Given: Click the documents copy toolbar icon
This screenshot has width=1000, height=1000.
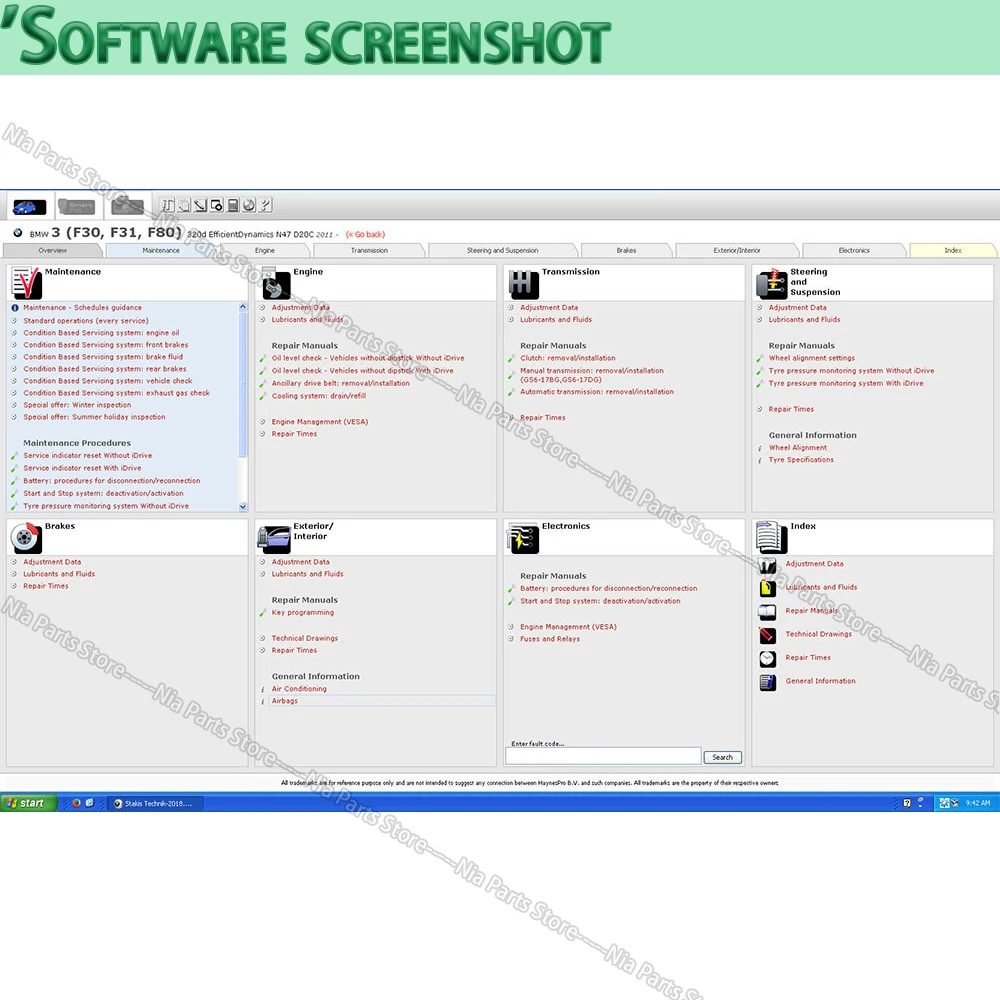Looking at the screenshot, I should point(184,205).
